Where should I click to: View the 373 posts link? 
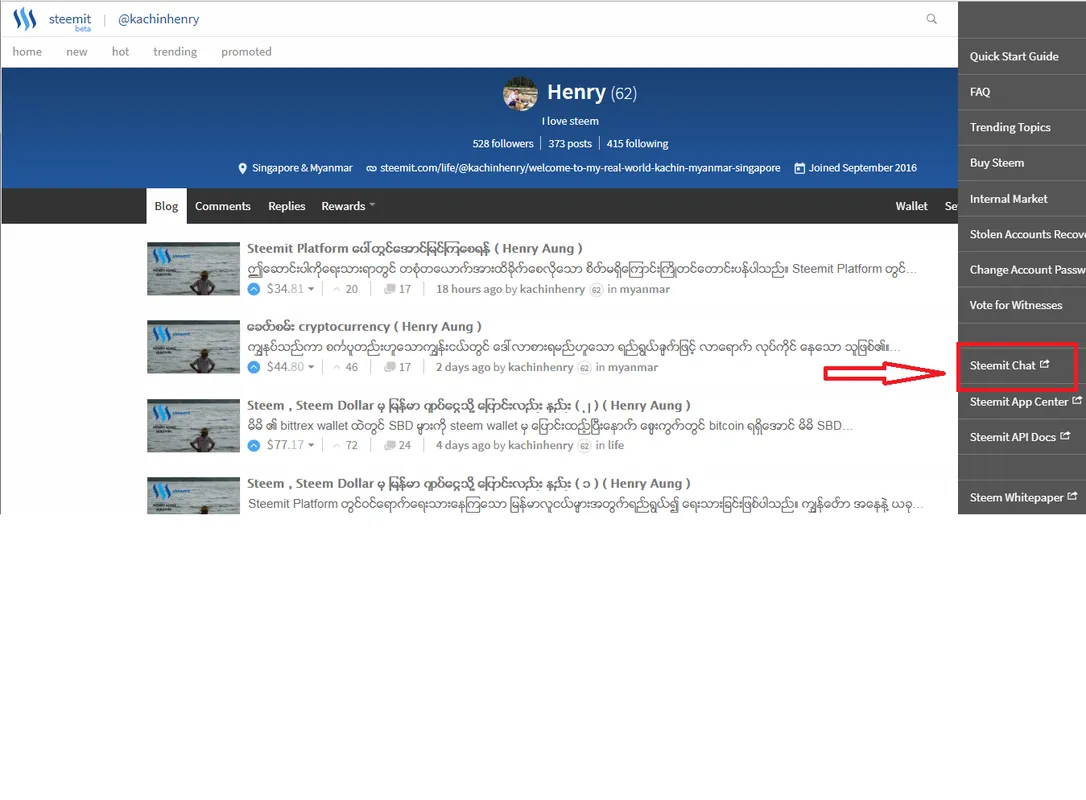click(x=570, y=143)
